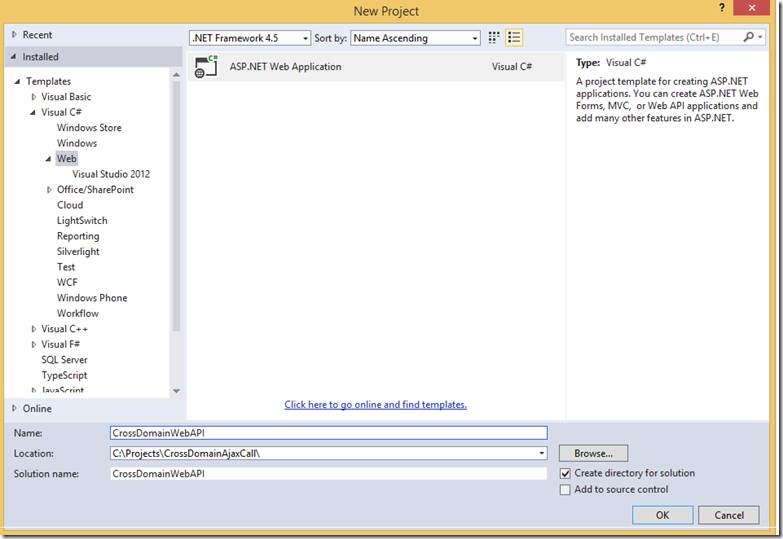Close the New Project dialog
This screenshot has height=539, width=783.
click(x=751, y=7)
